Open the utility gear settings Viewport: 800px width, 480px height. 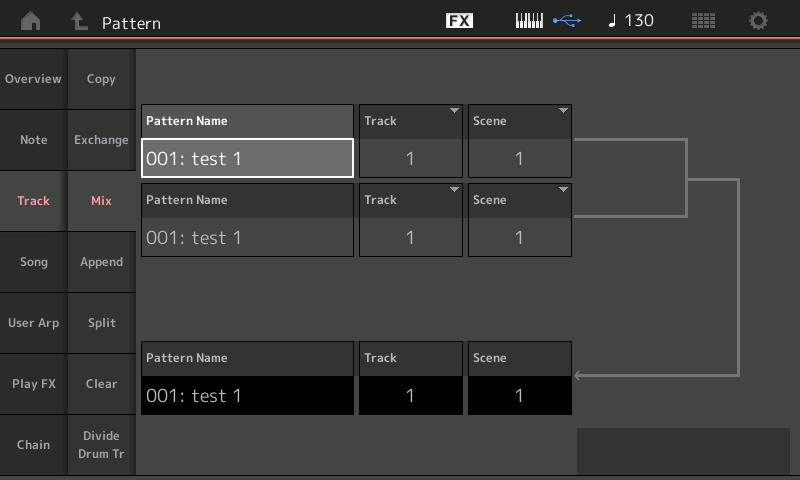[x=759, y=21]
